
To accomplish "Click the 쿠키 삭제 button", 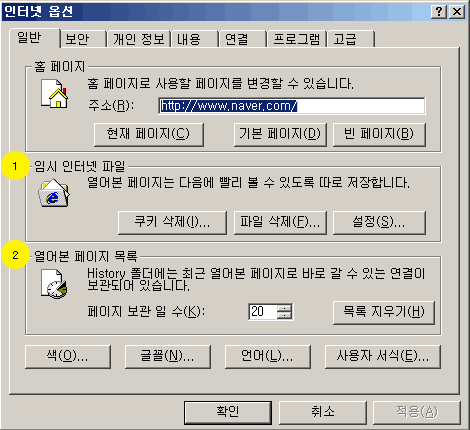I will click(172, 222).
